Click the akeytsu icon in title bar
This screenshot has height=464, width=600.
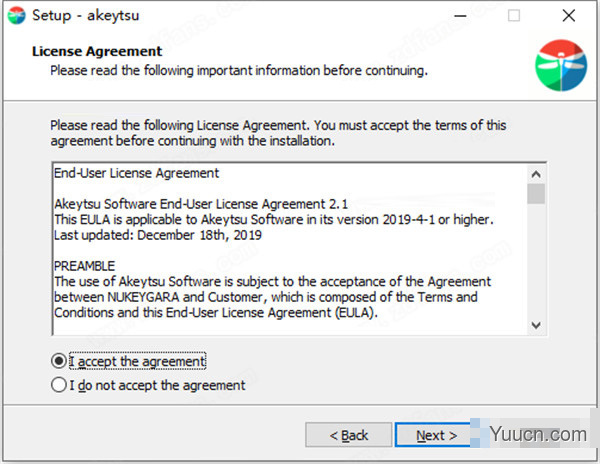(15, 16)
